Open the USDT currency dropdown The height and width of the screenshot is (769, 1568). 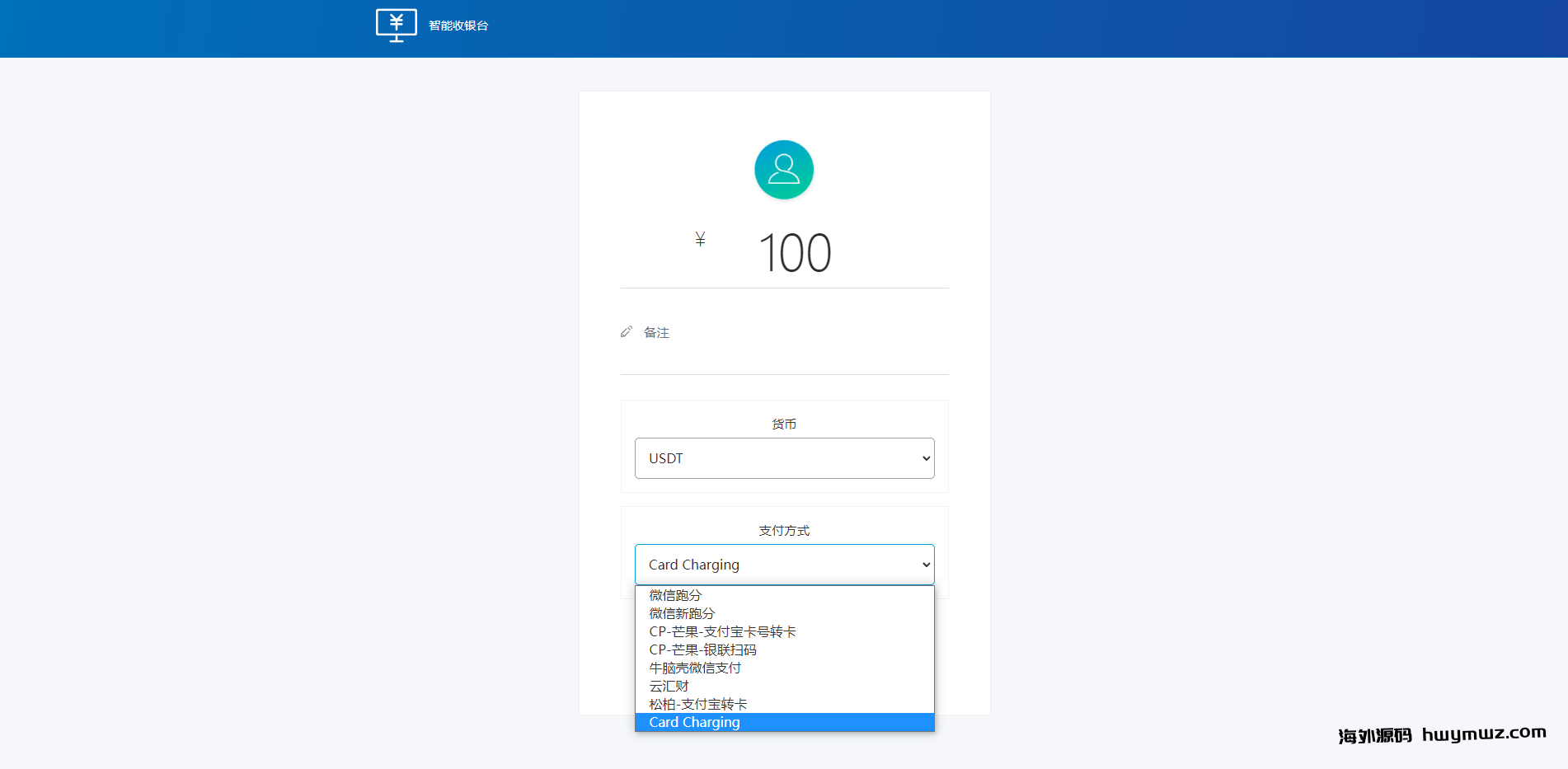[784, 458]
